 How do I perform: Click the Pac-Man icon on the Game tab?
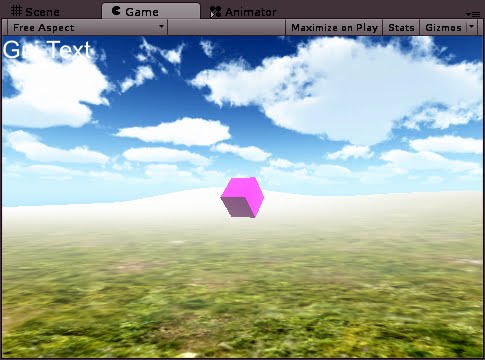(116, 11)
